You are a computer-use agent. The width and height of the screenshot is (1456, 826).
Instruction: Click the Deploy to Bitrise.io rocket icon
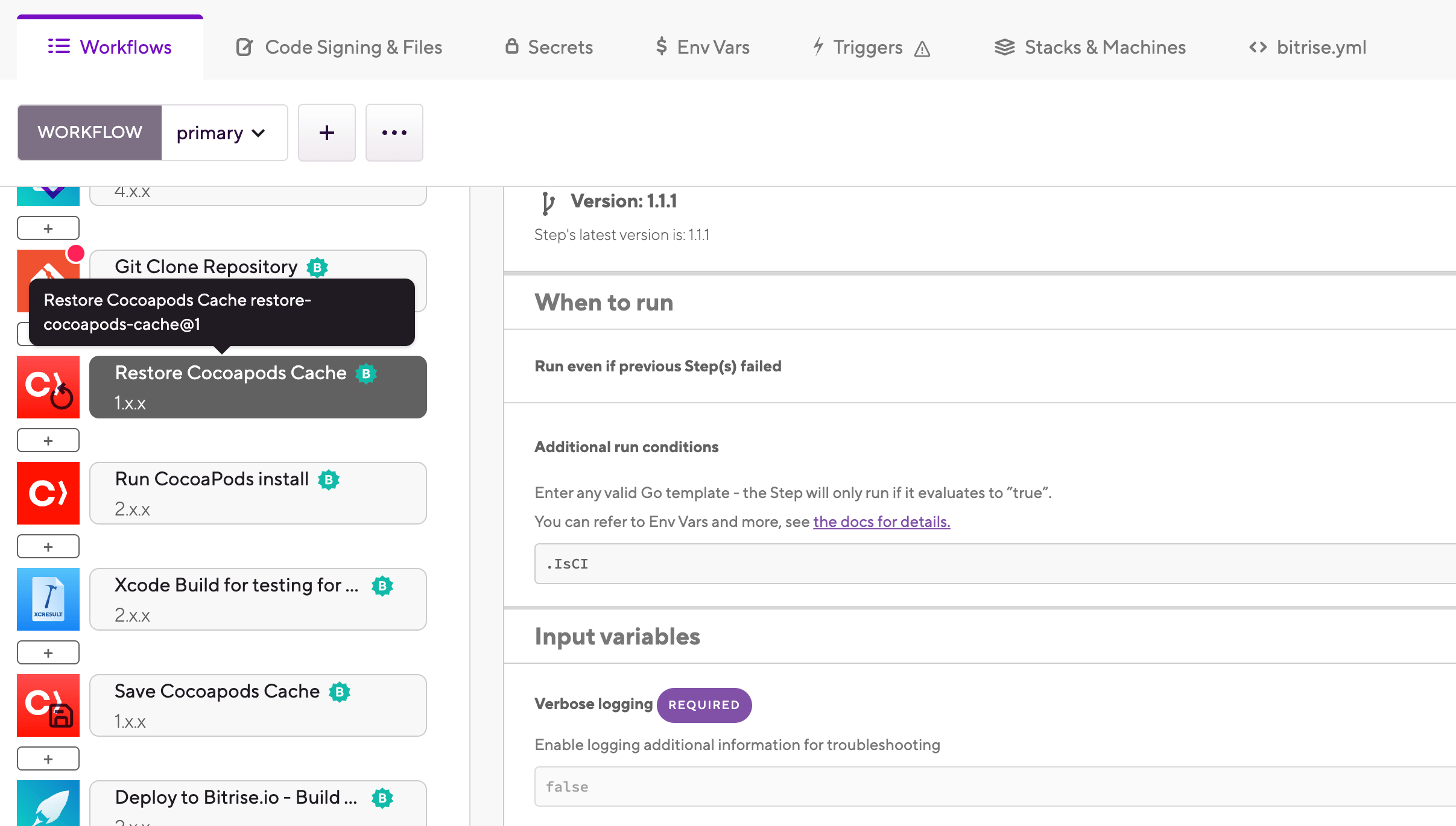[x=48, y=803]
